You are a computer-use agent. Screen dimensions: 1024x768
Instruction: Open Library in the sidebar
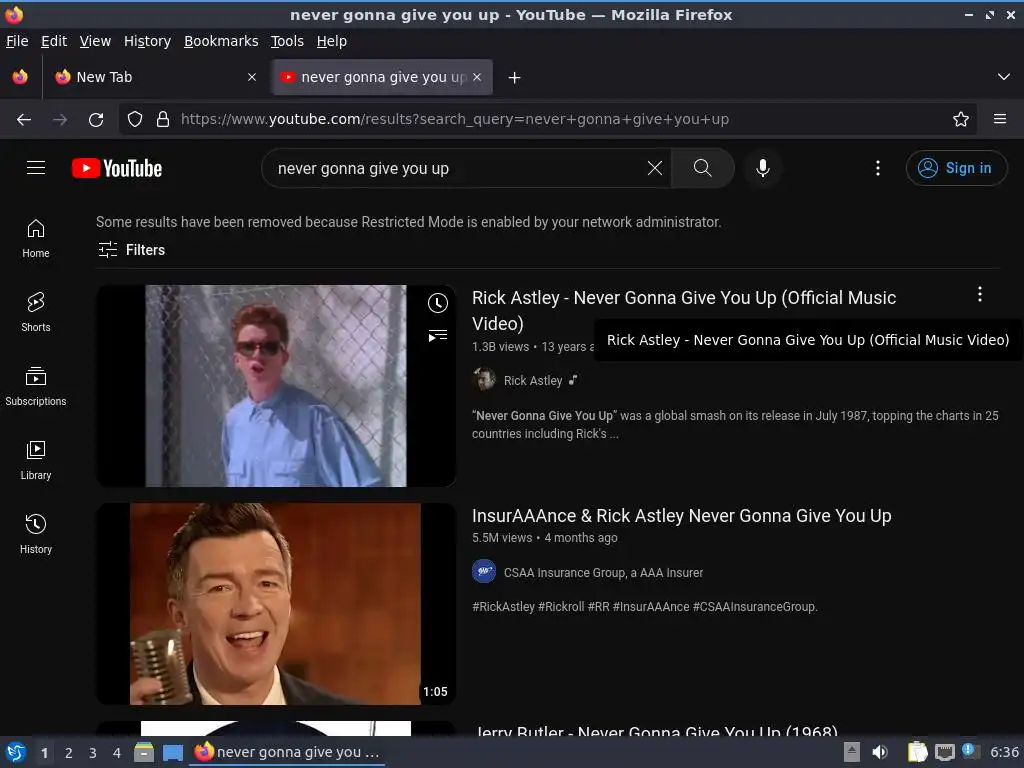pyautogui.click(x=36, y=460)
